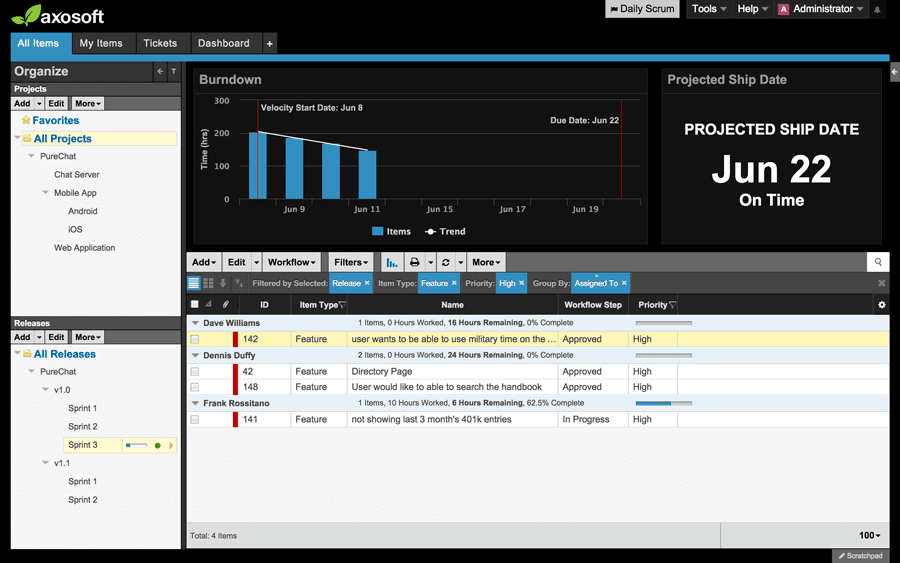Screen dimensions: 900x563
Task: Collapse the Mobile App tree node
Action: click(45, 192)
